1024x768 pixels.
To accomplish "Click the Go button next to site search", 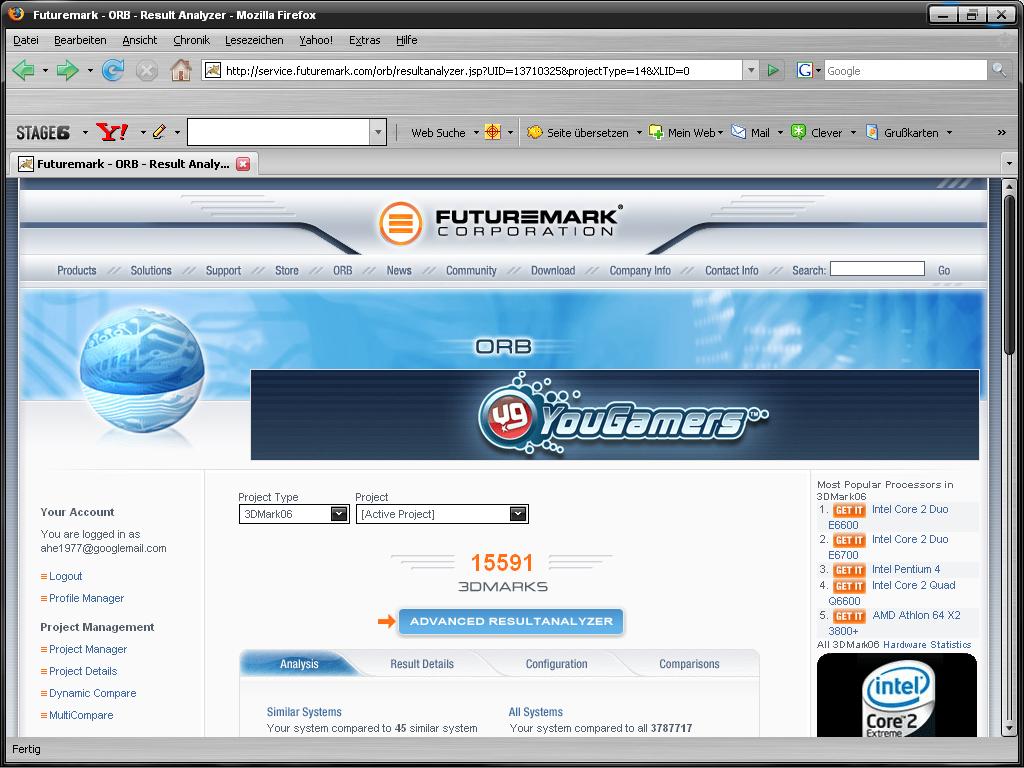I will (x=944, y=270).
